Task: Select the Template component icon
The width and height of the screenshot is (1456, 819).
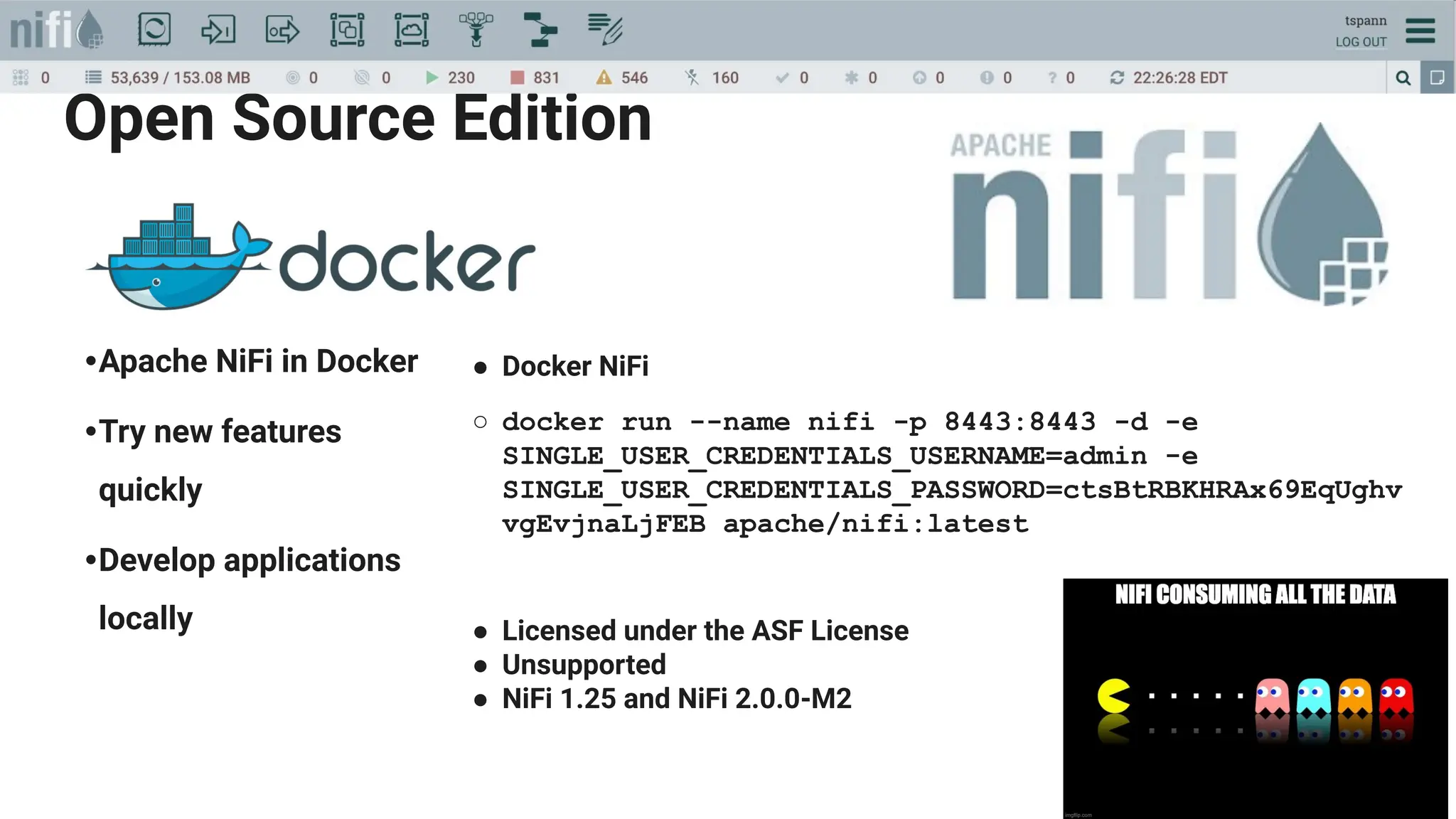Action: (x=540, y=30)
